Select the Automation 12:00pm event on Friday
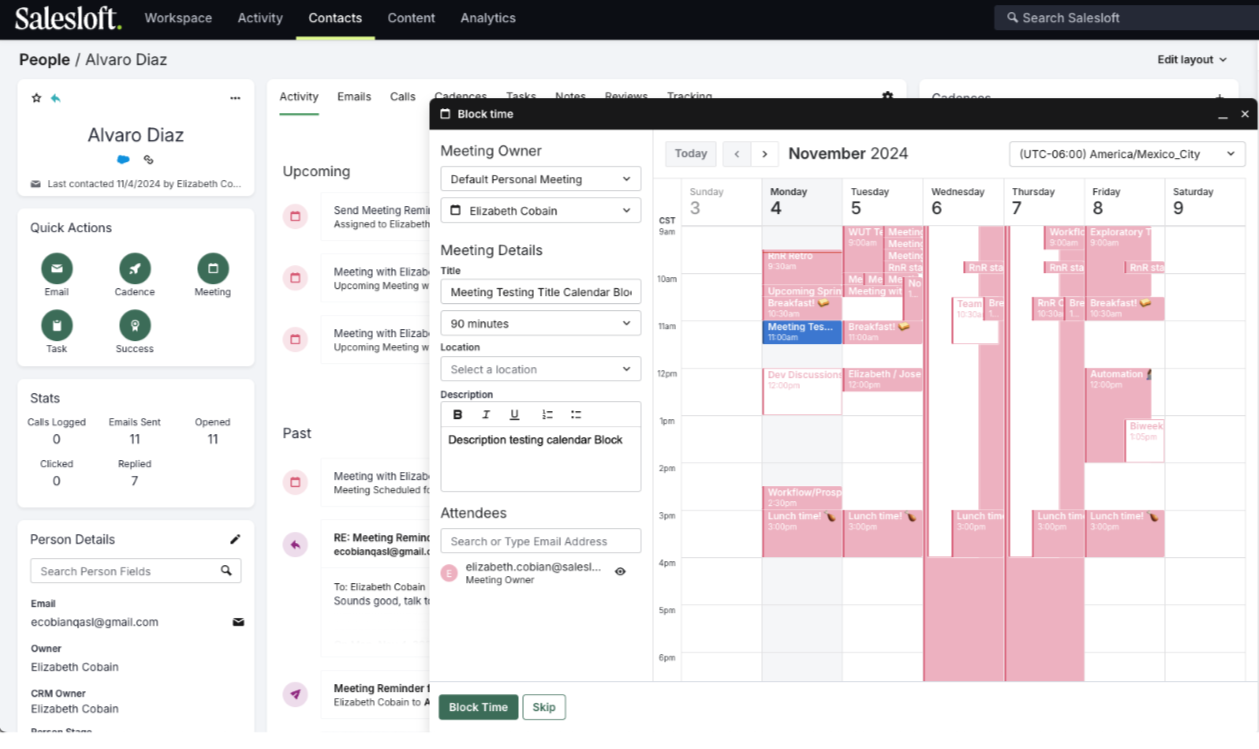The height and width of the screenshot is (749, 1259). coord(1118,393)
